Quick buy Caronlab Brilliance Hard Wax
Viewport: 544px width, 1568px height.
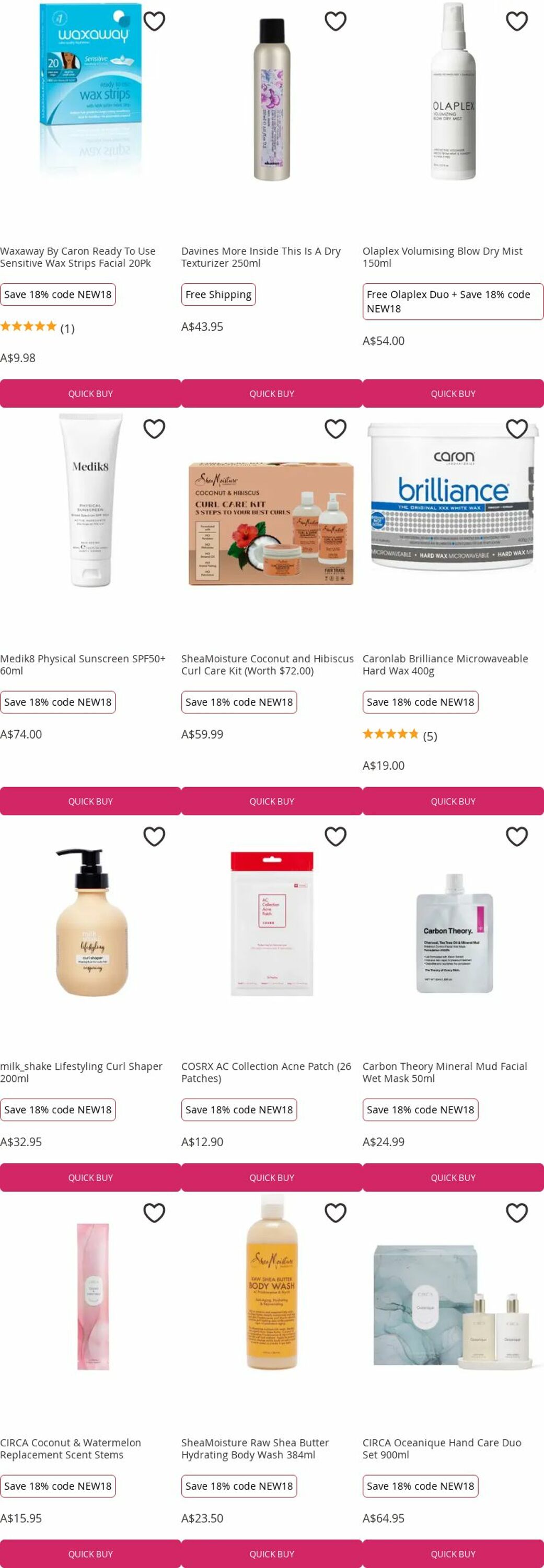coord(454,802)
